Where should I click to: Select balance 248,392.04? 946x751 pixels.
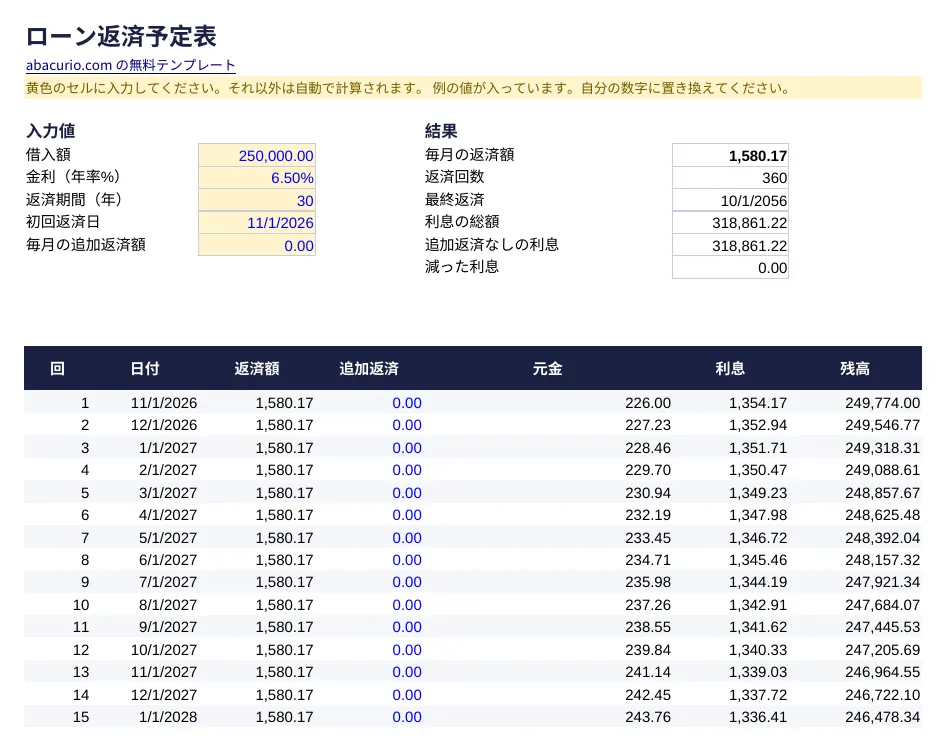pyautogui.click(x=883, y=538)
